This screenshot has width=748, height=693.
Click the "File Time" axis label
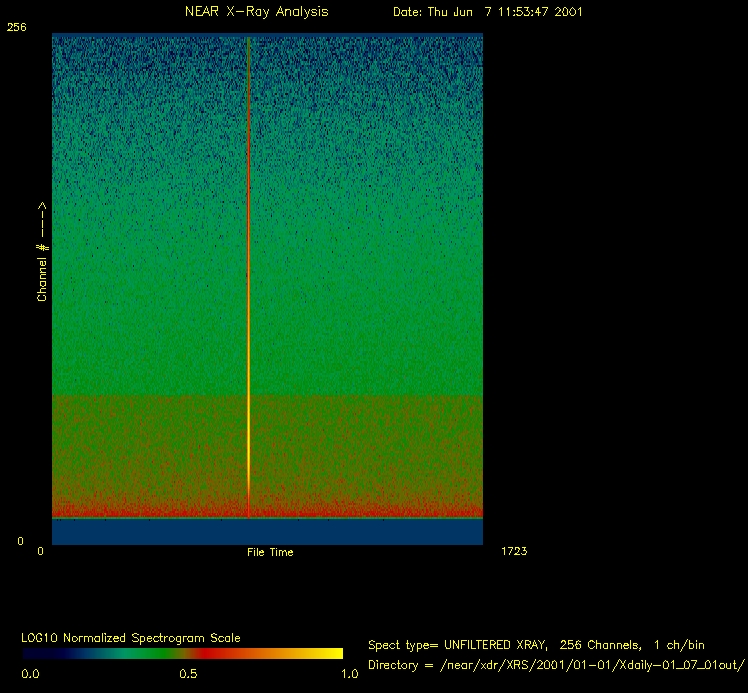pyautogui.click(x=270, y=552)
